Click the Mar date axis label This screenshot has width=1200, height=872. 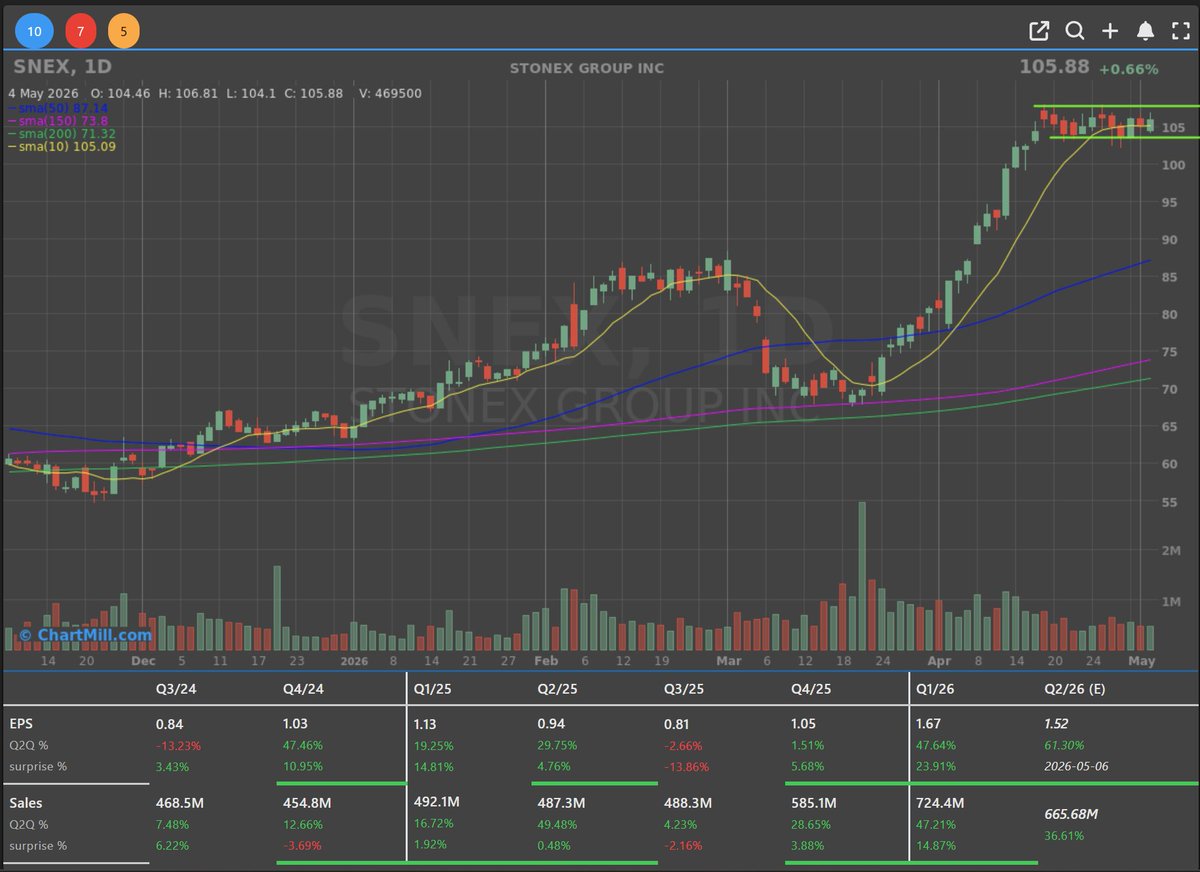(729, 661)
